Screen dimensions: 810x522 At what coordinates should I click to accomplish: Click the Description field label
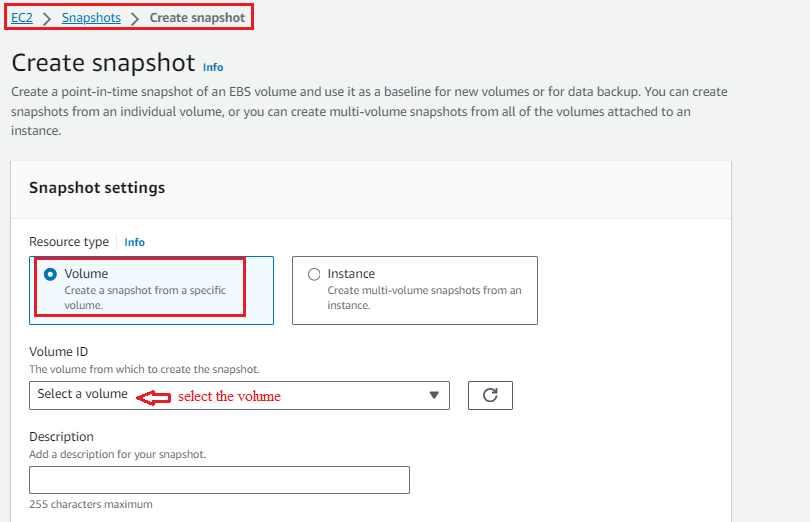pyautogui.click(x=61, y=437)
